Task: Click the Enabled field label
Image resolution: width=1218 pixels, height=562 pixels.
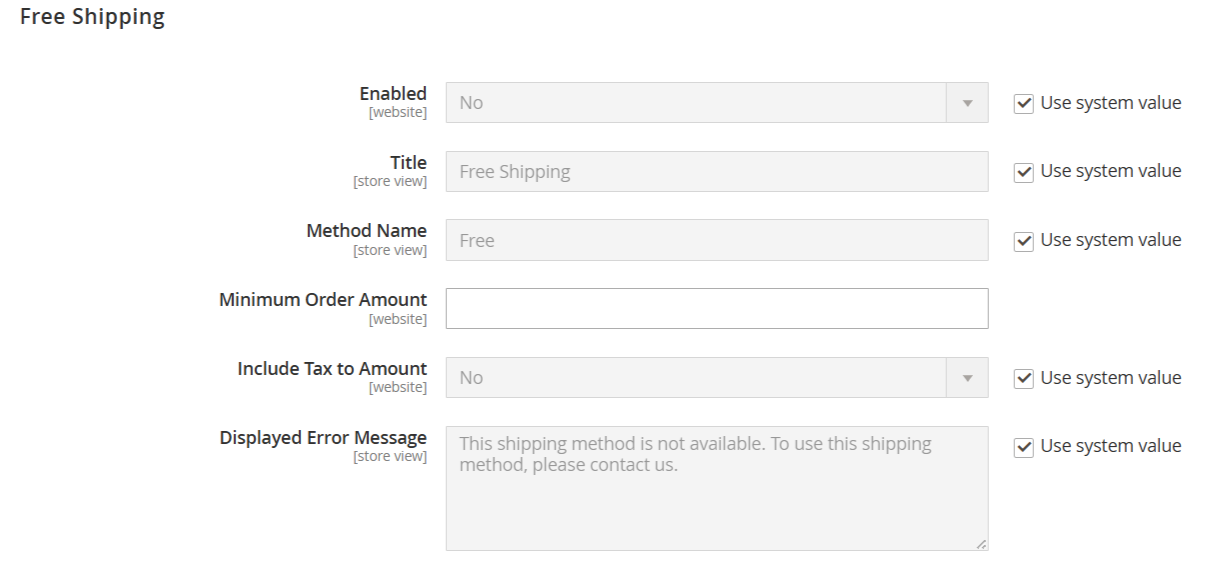Action: click(x=393, y=94)
